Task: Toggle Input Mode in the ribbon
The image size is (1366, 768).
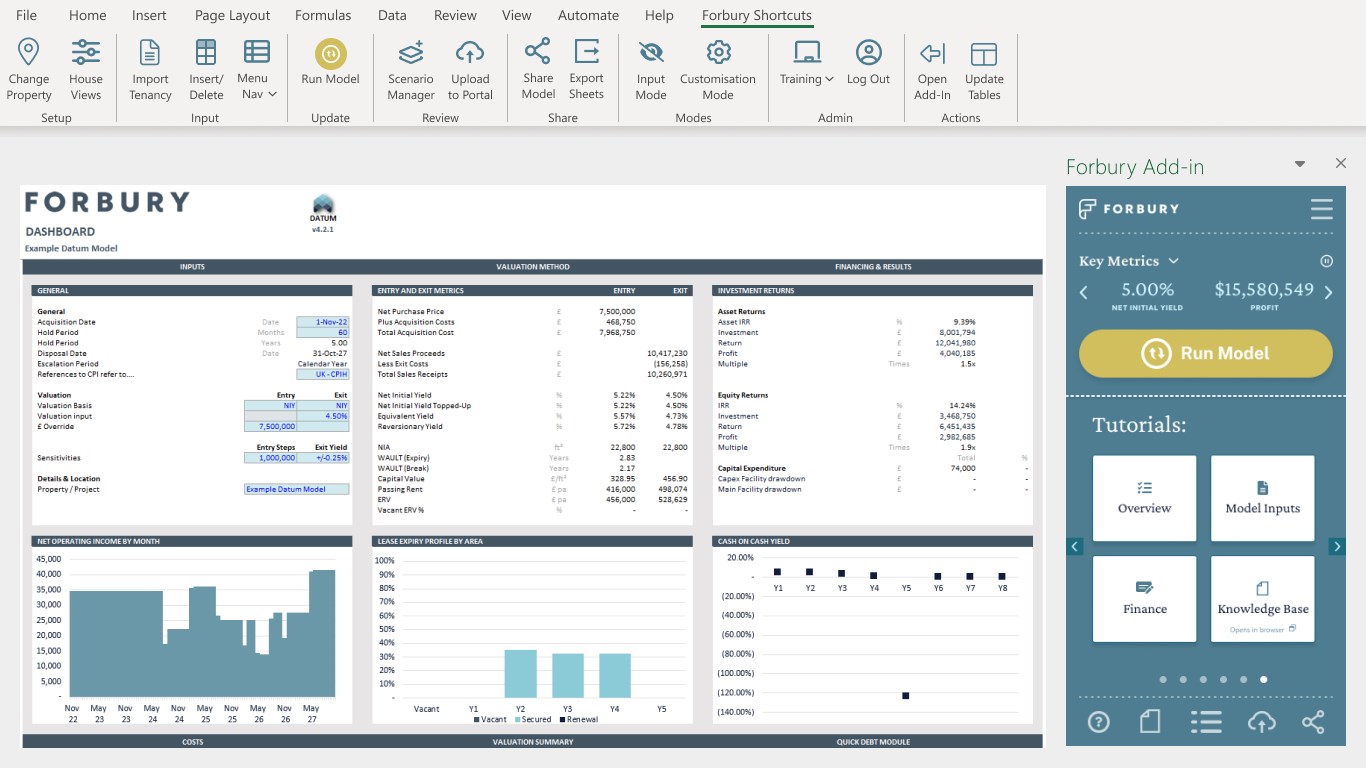Action: coord(651,69)
